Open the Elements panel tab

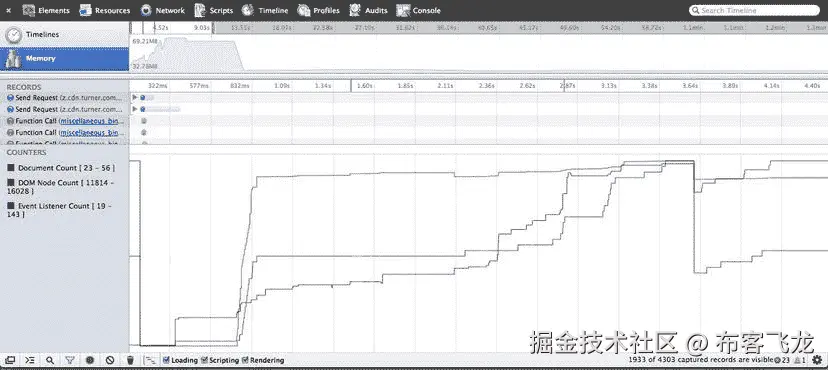pyautogui.click(x=46, y=10)
